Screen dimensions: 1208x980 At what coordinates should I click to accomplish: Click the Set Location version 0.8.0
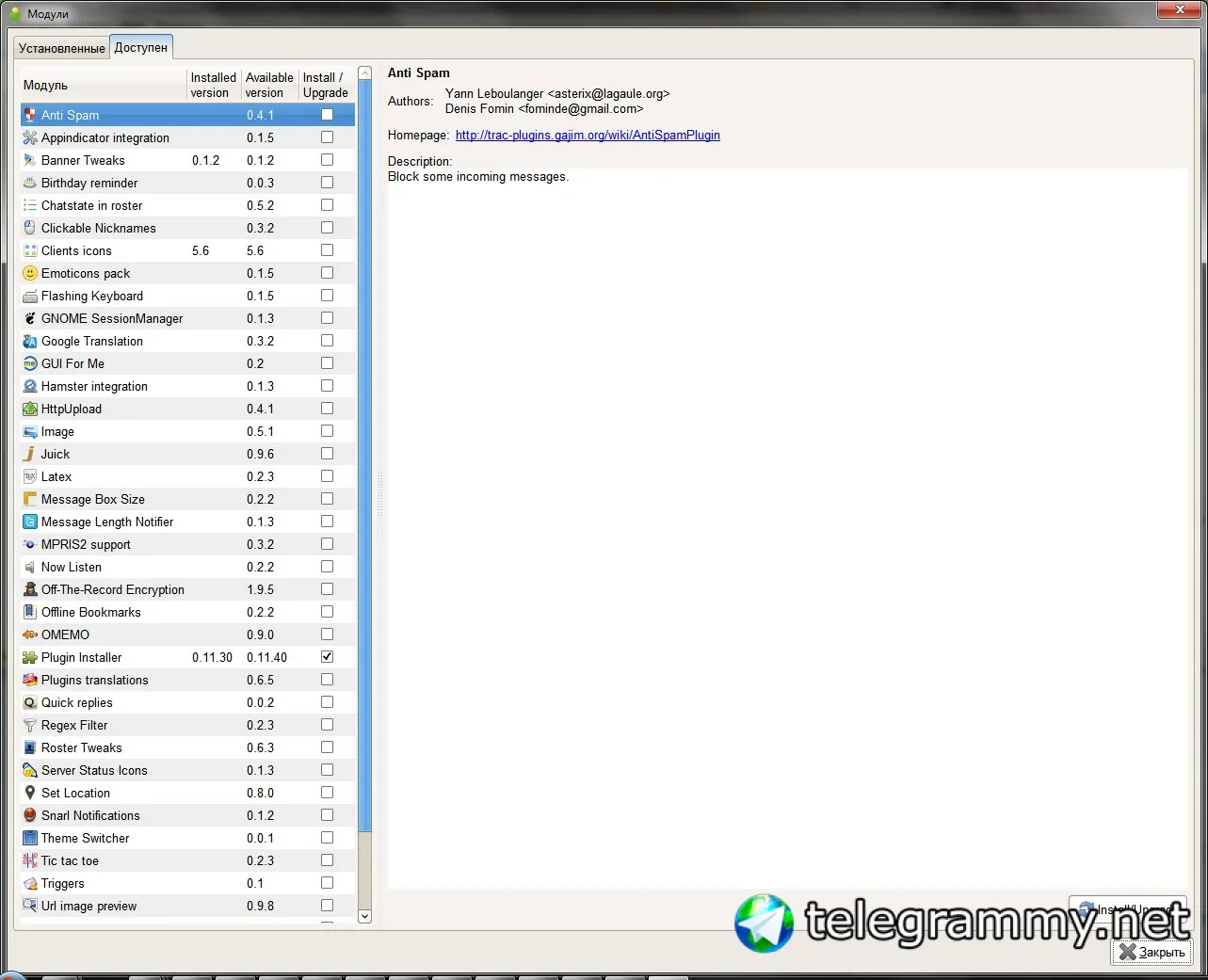(x=261, y=793)
